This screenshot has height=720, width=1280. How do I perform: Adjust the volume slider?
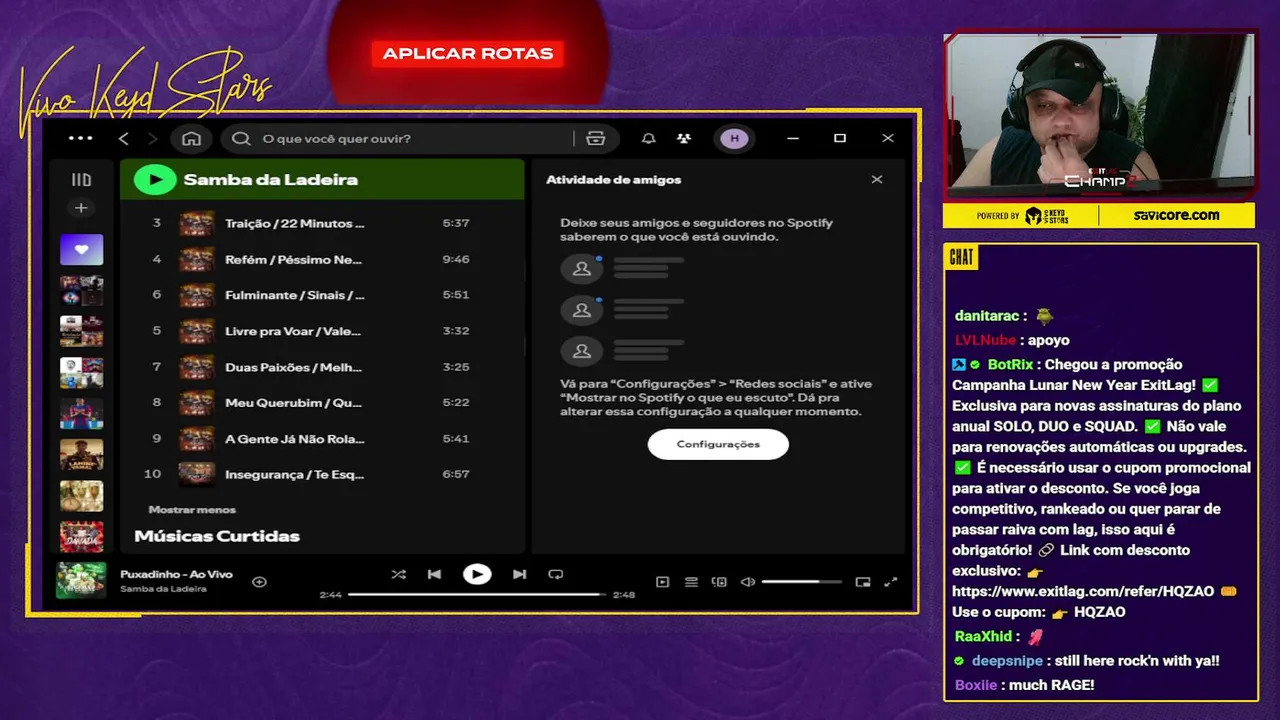tap(802, 582)
